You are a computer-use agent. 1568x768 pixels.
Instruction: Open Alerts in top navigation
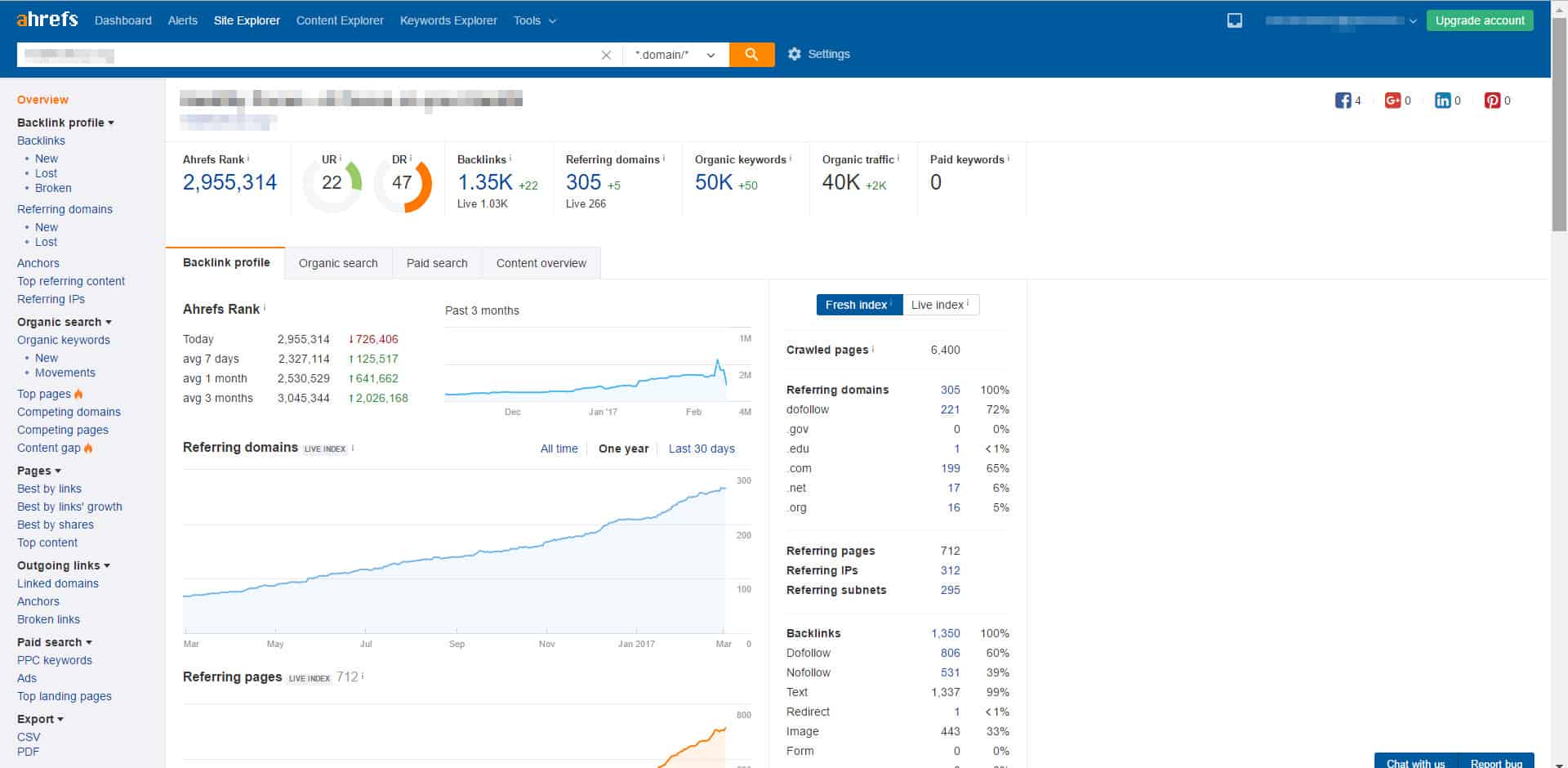[183, 20]
